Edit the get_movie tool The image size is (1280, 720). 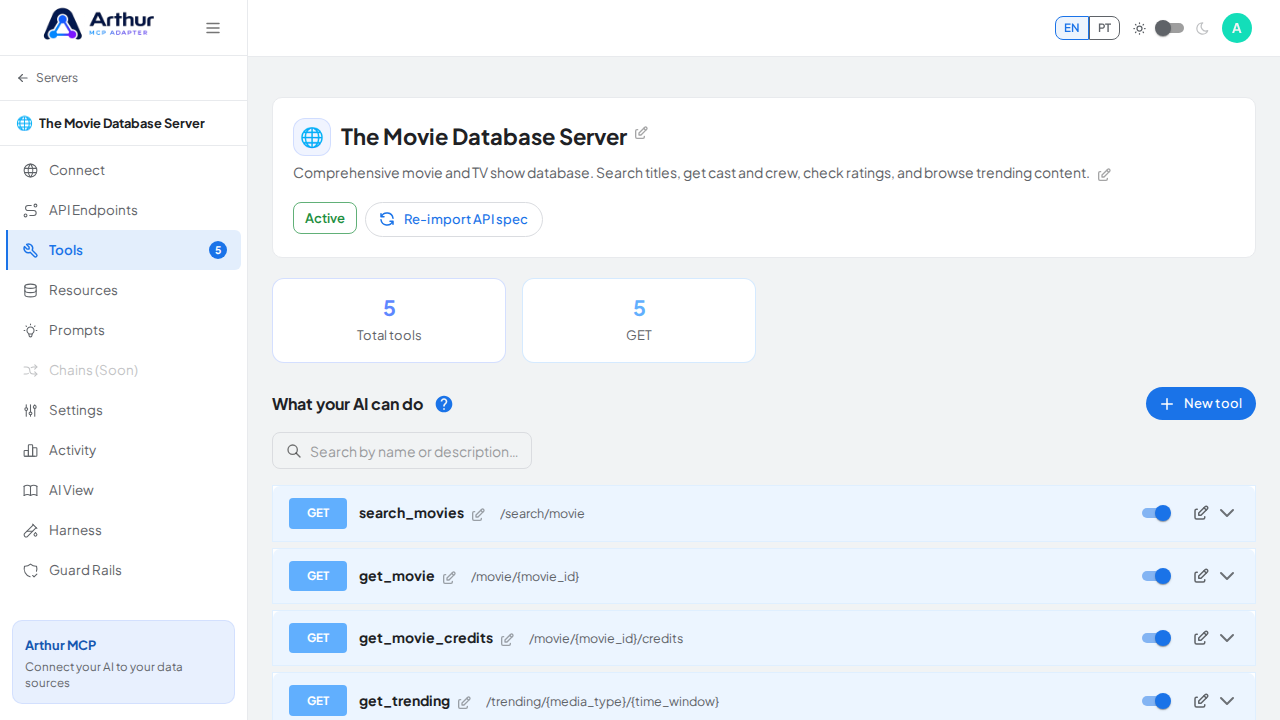click(x=1201, y=576)
